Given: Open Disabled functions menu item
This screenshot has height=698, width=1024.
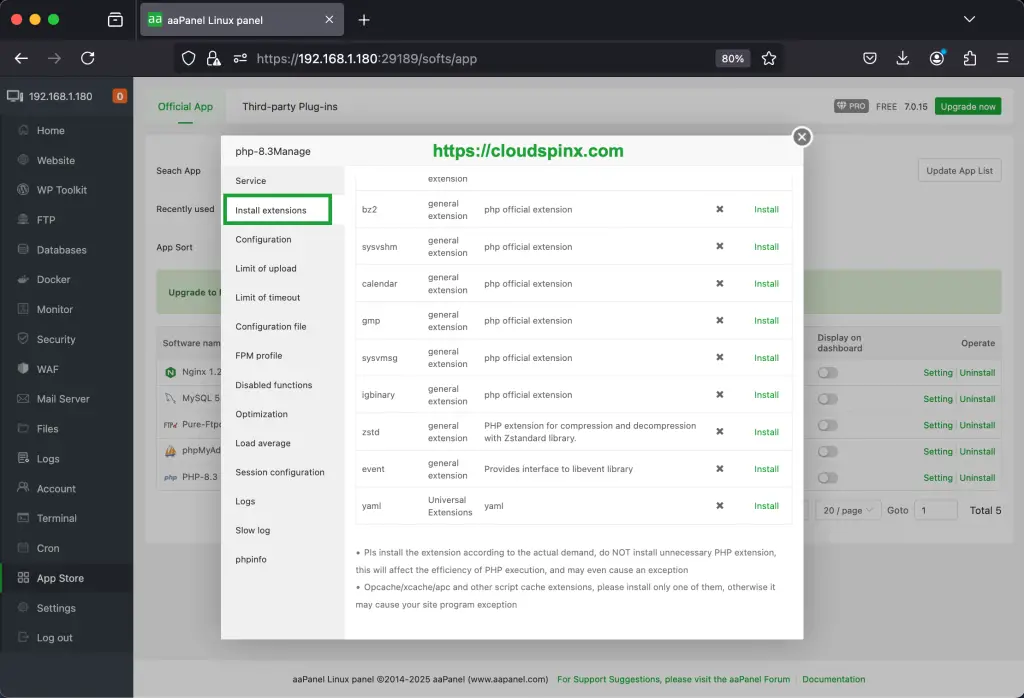Looking at the screenshot, I should click(x=274, y=385).
